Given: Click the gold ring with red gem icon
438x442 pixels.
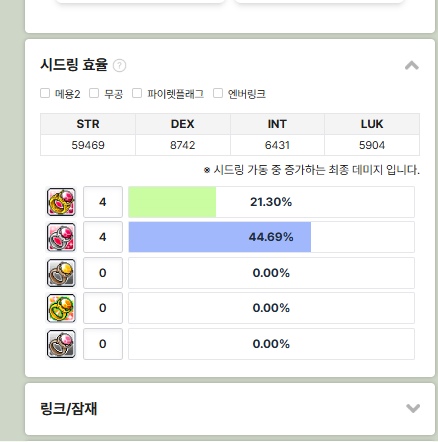Looking at the screenshot, I should (x=61, y=202).
